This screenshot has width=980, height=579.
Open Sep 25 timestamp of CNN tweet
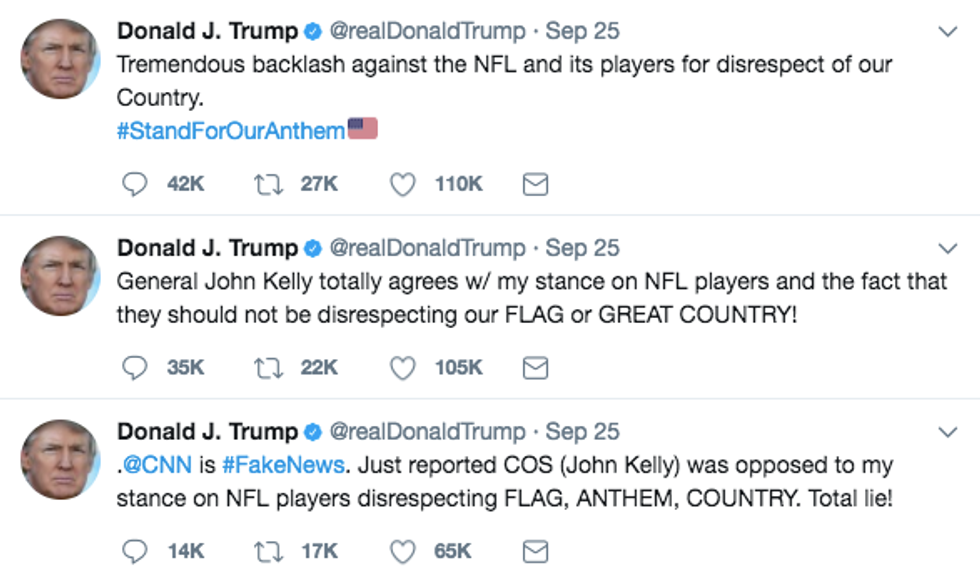point(582,432)
